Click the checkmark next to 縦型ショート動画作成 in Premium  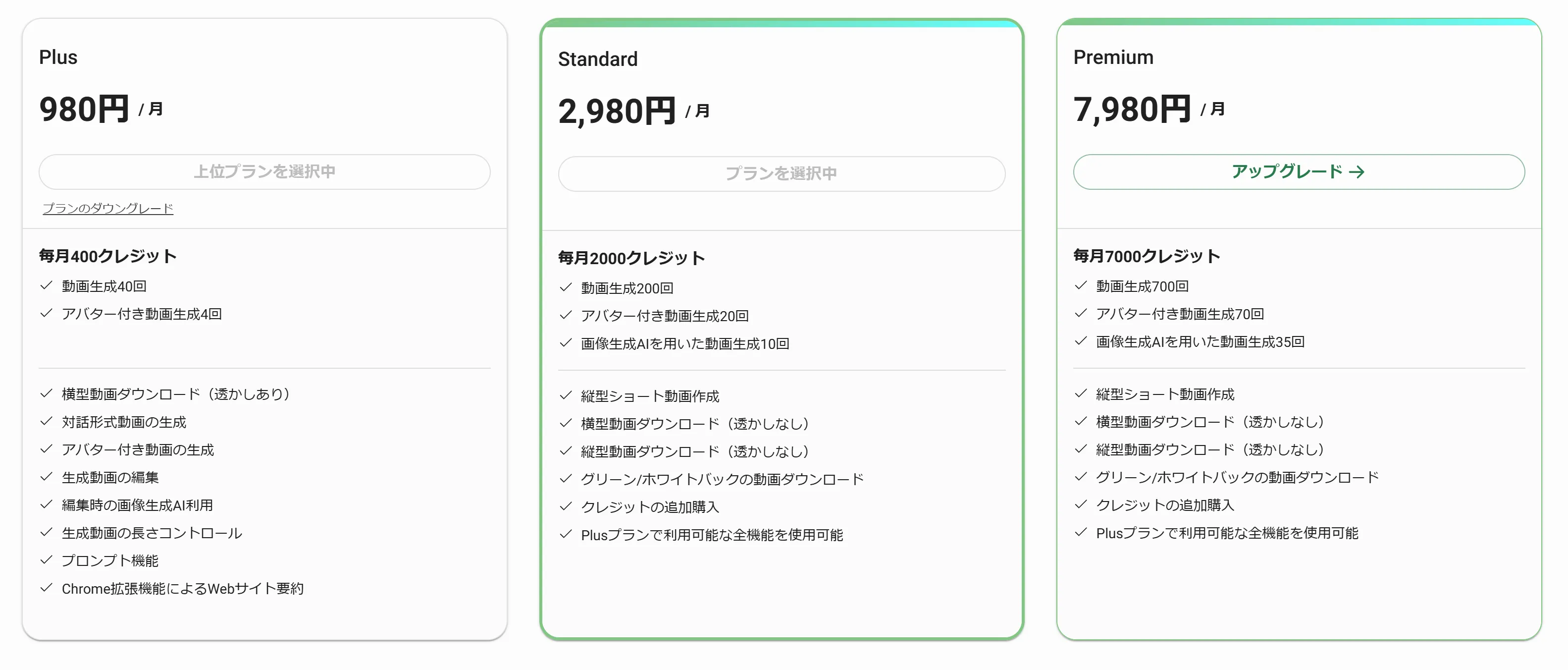[x=1081, y=394]
